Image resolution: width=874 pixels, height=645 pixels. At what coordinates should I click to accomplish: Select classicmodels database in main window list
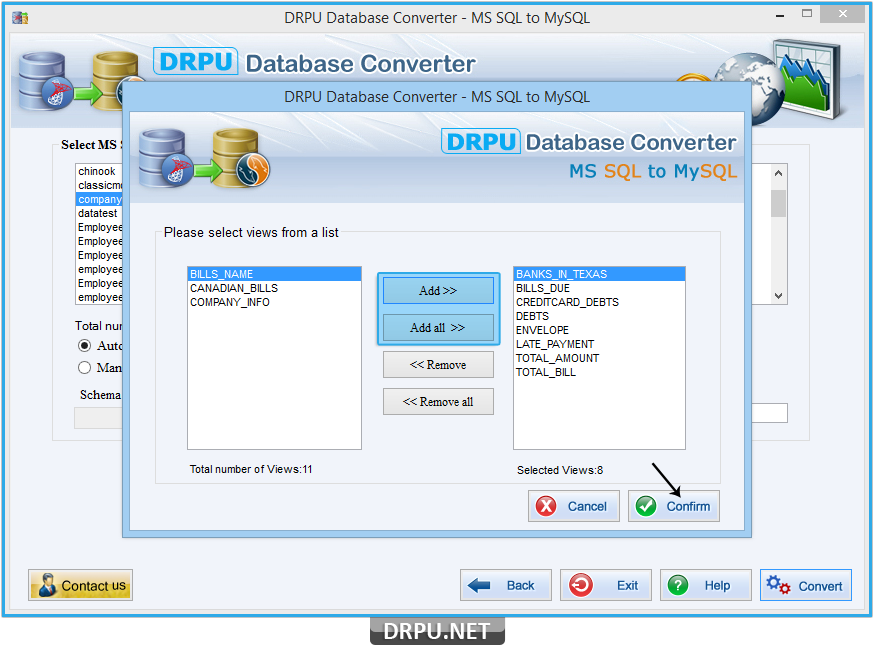99,185
